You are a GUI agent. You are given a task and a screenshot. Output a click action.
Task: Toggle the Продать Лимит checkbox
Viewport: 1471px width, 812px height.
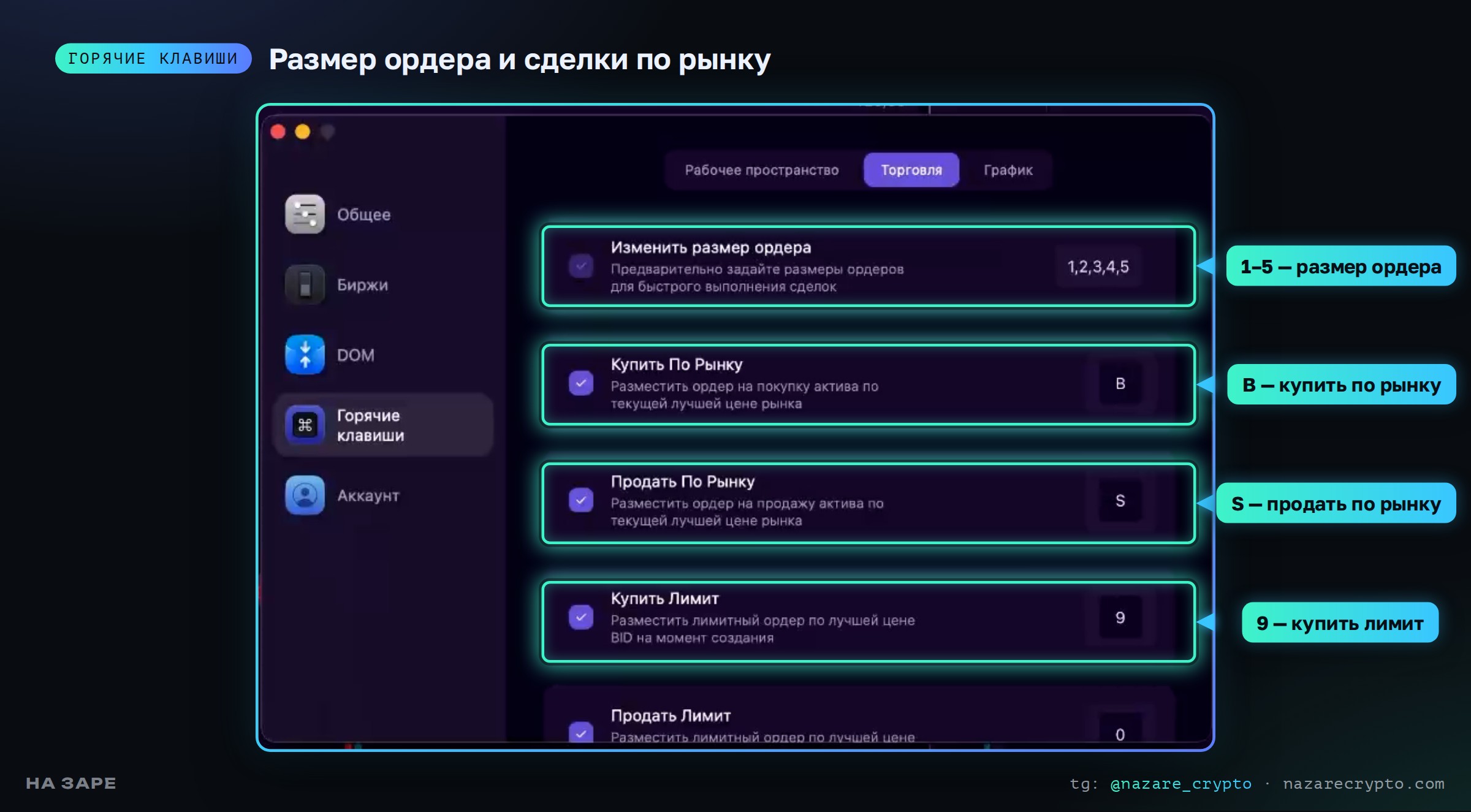point(581,732)
